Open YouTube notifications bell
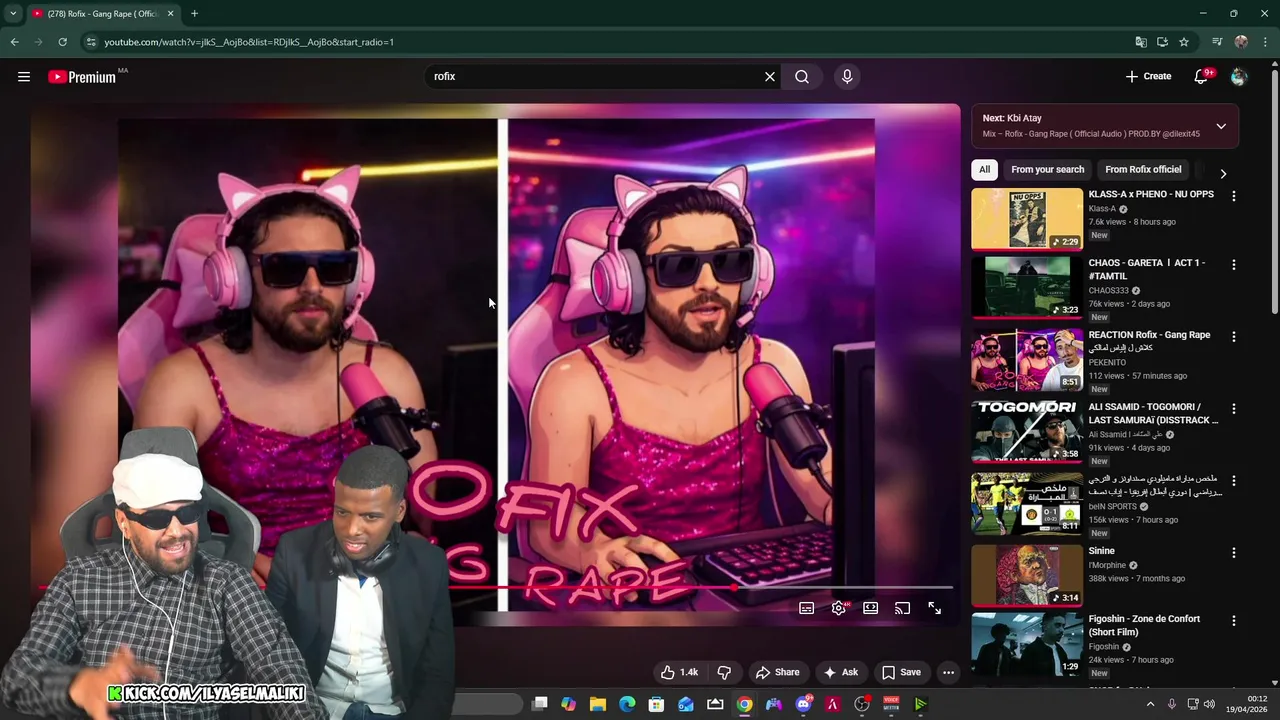 [1202, 76]
